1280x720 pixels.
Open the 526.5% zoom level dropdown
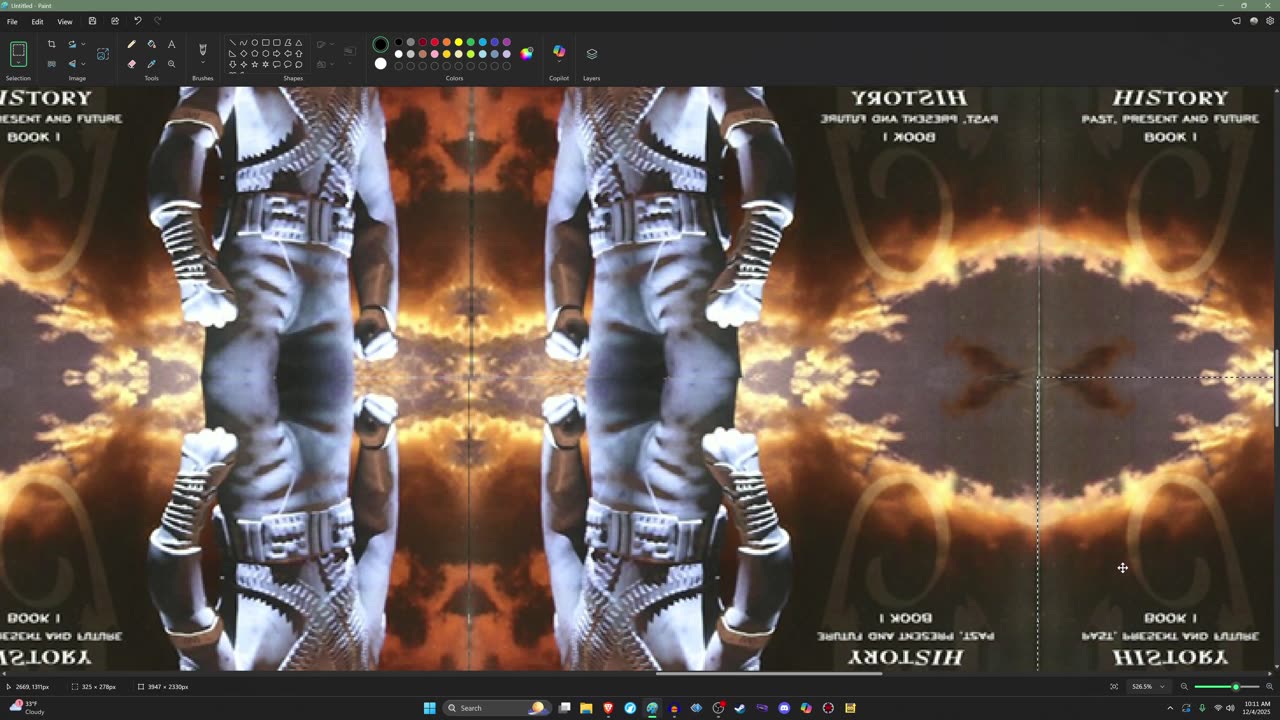tap(1147, 687)
